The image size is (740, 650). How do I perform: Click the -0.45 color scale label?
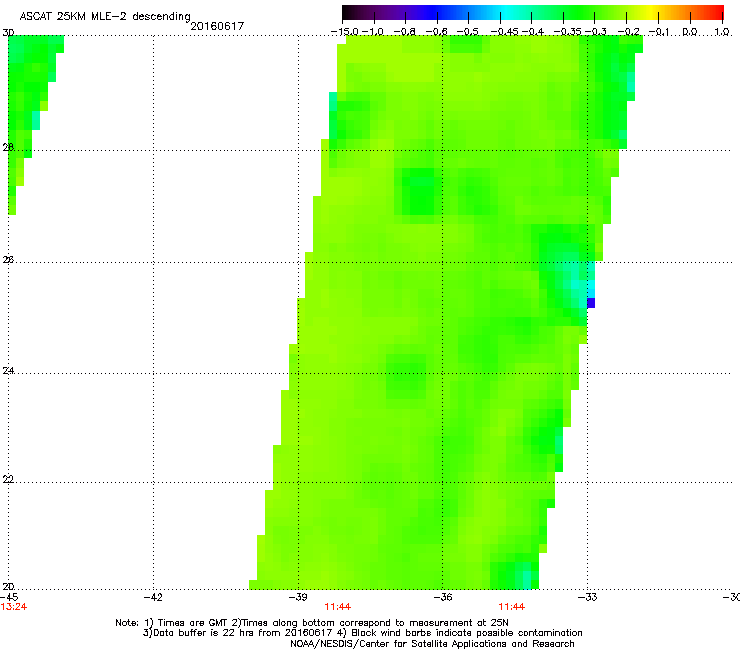click(x=504, y=32)
